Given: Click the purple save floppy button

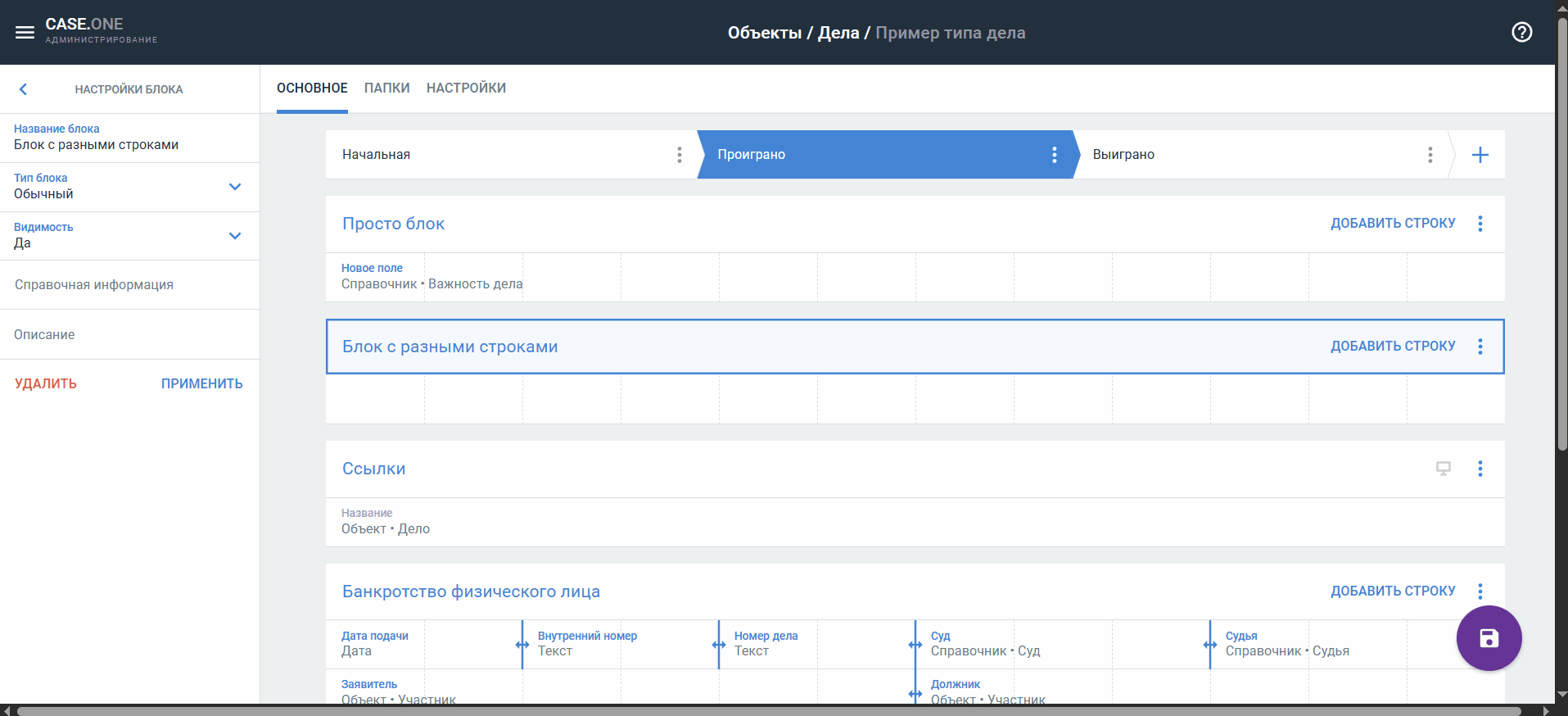Looking at the screenshot, I should [1488, 638].
